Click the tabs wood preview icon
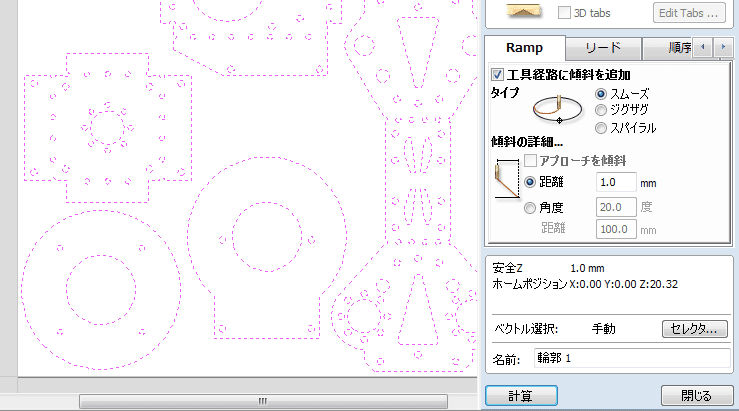The image size is (739, 411). click(523, 11)
